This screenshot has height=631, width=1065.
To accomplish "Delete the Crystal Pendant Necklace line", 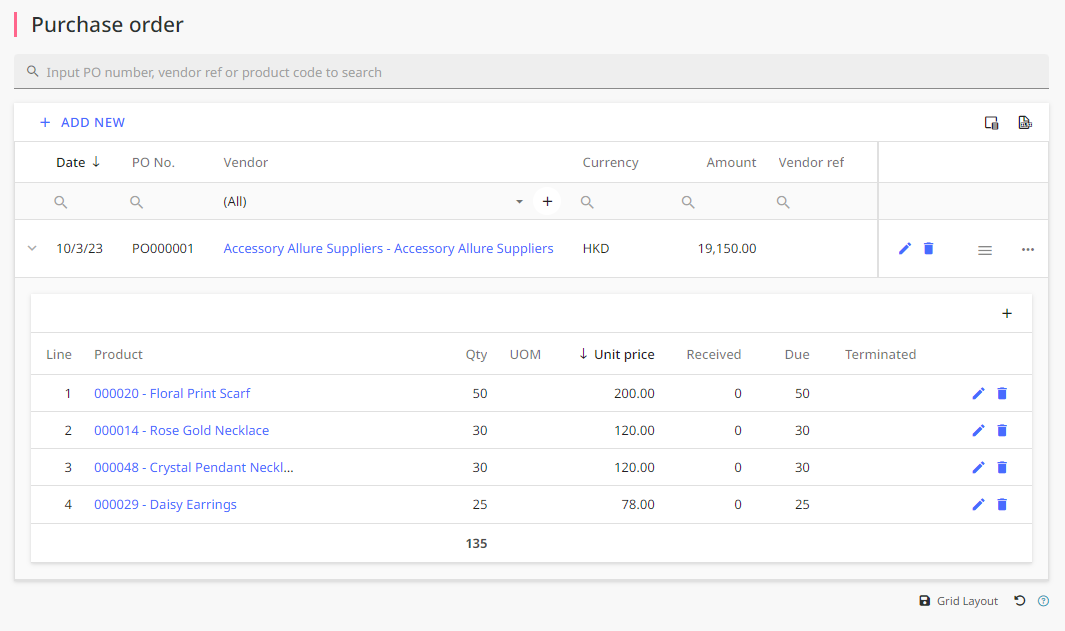I will click(x=1002, y=467).
